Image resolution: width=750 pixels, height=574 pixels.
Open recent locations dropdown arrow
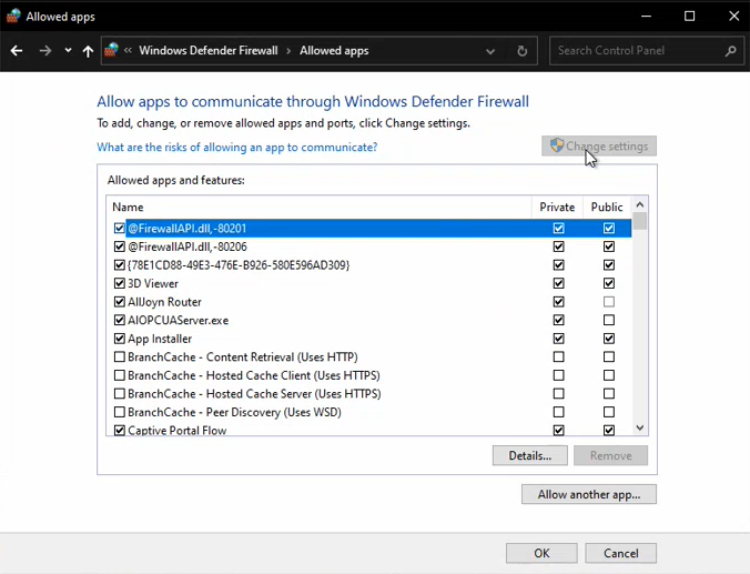point(68,50)
